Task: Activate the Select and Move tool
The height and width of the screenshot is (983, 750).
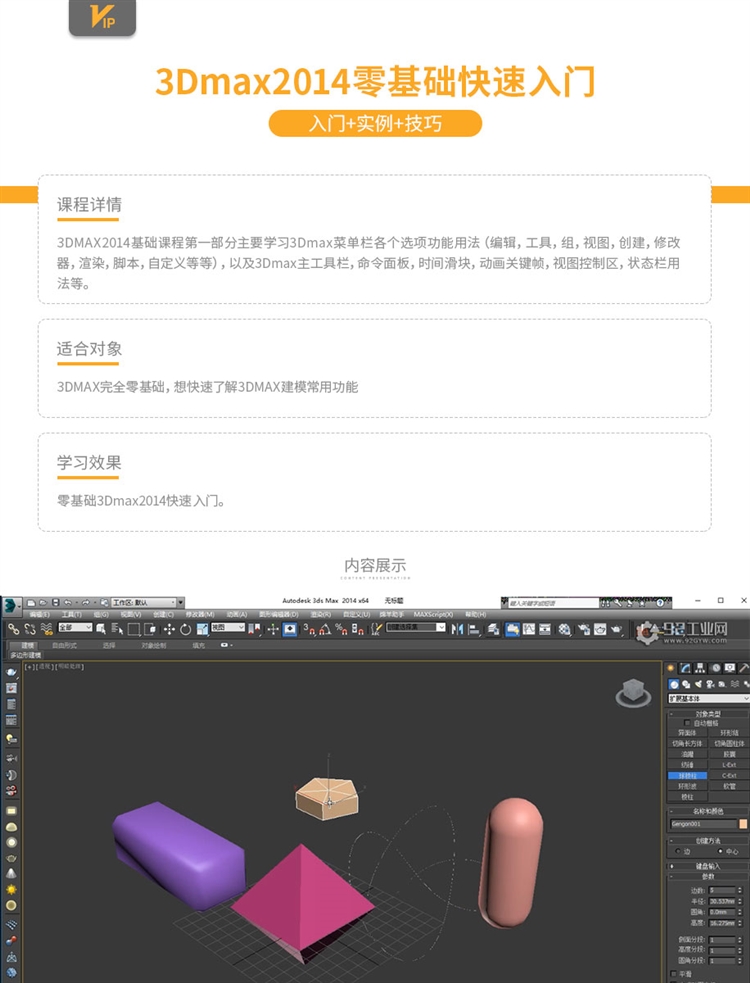Action: [x=169, y=629]
